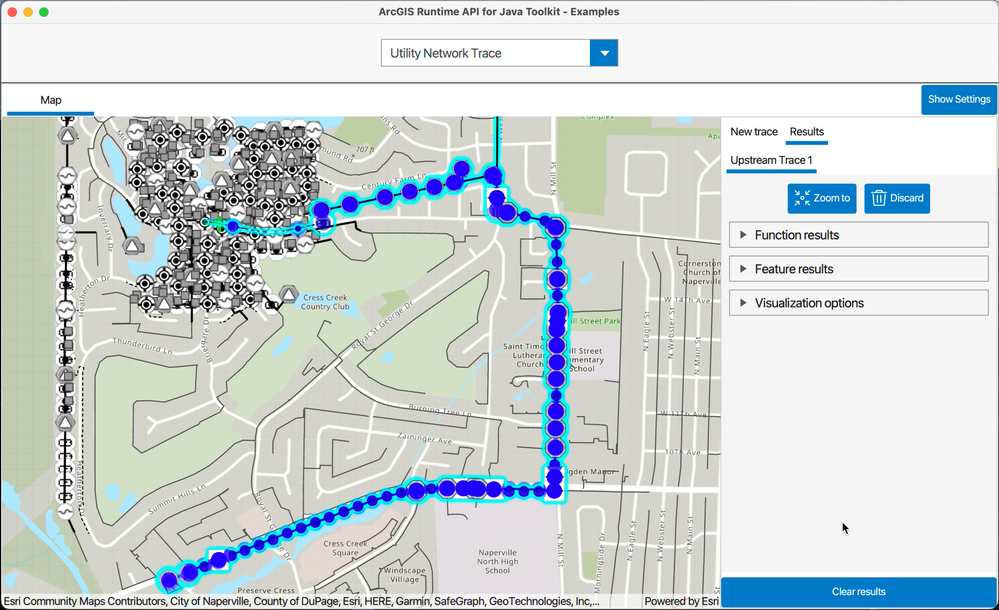
Task: Click the Royal St George Dr street label
Action: (x=382, y=326)
